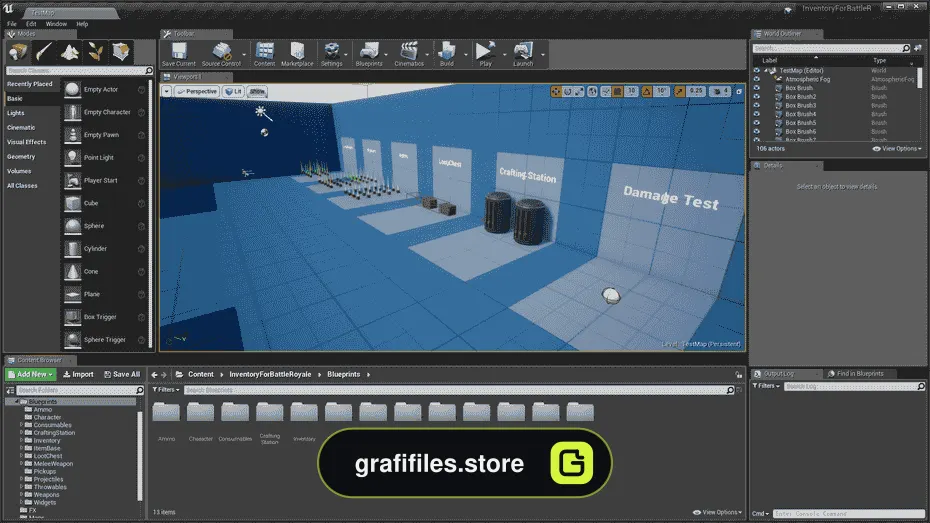This screenshot has height=523, width=930.
Task: Pick the Empty Character icon
Action: [72, 112]
